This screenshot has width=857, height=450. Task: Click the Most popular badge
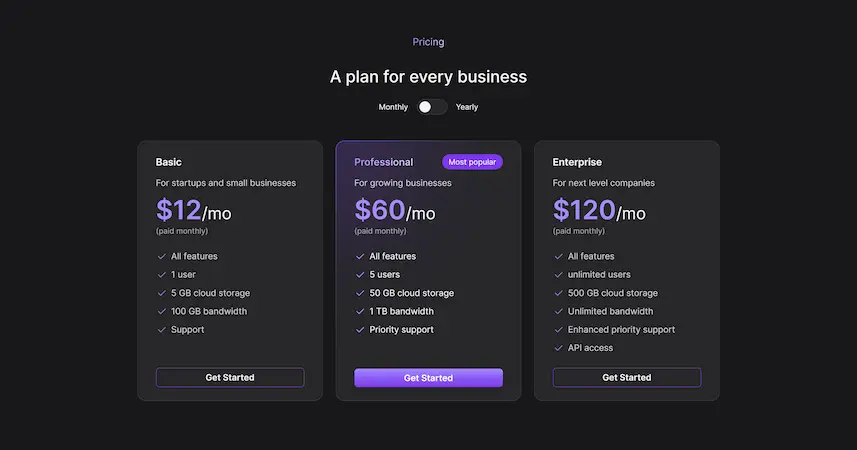(472, 162)
